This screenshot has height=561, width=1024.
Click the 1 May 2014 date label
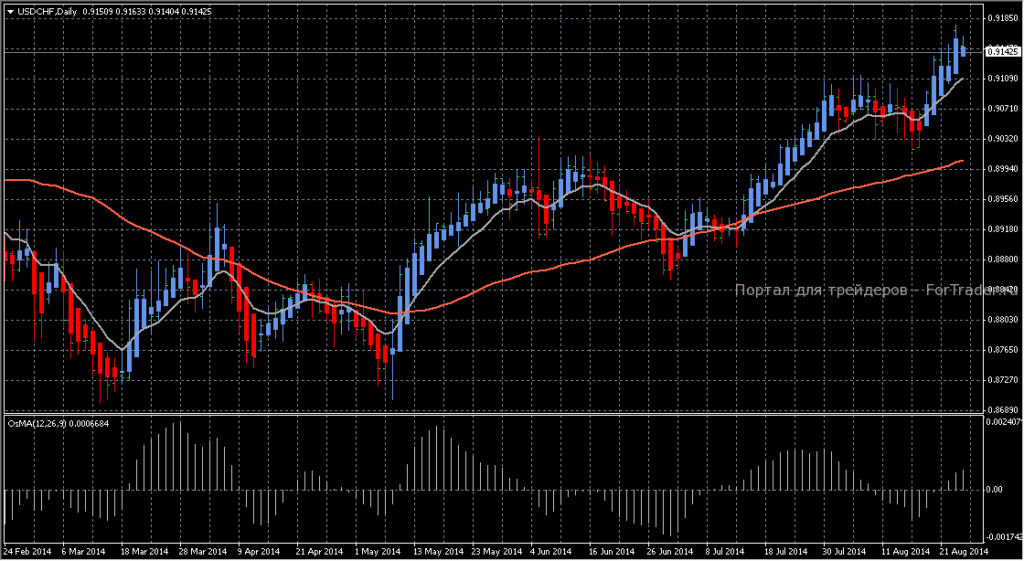pyautogui.click(x=377, y=552)
